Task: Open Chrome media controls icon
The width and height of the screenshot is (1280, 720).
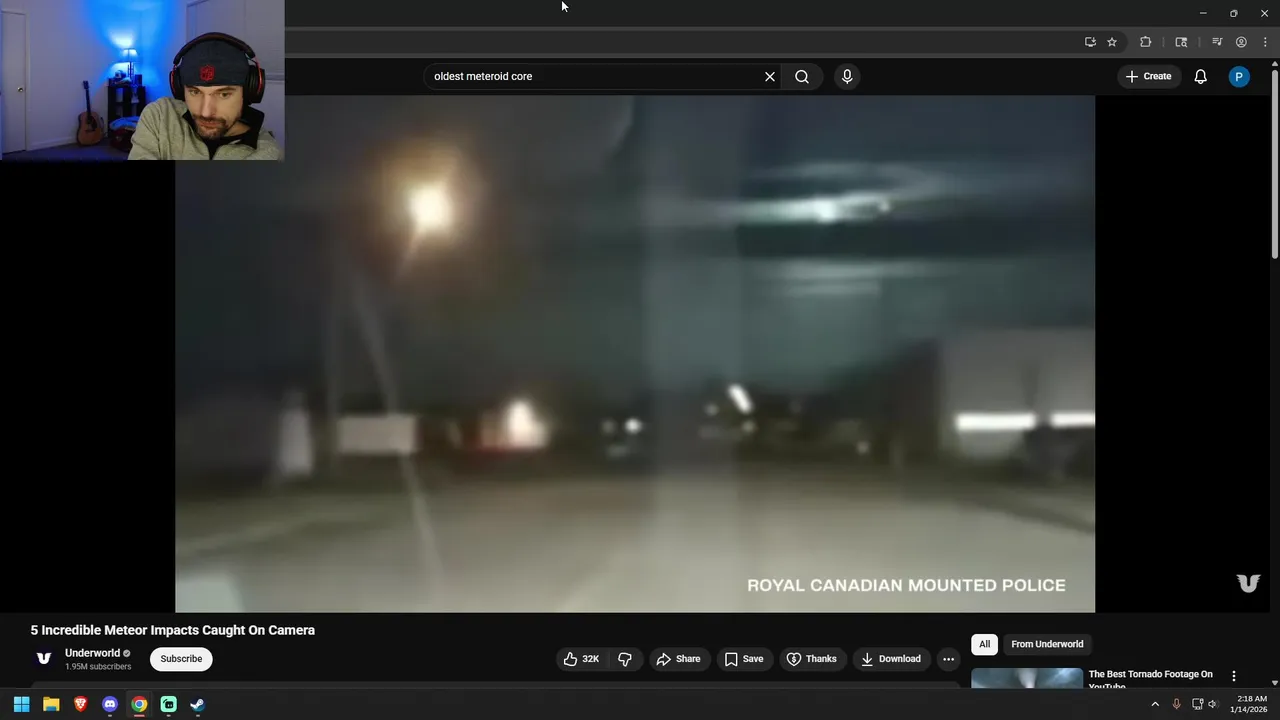Action: [1217, 42]
